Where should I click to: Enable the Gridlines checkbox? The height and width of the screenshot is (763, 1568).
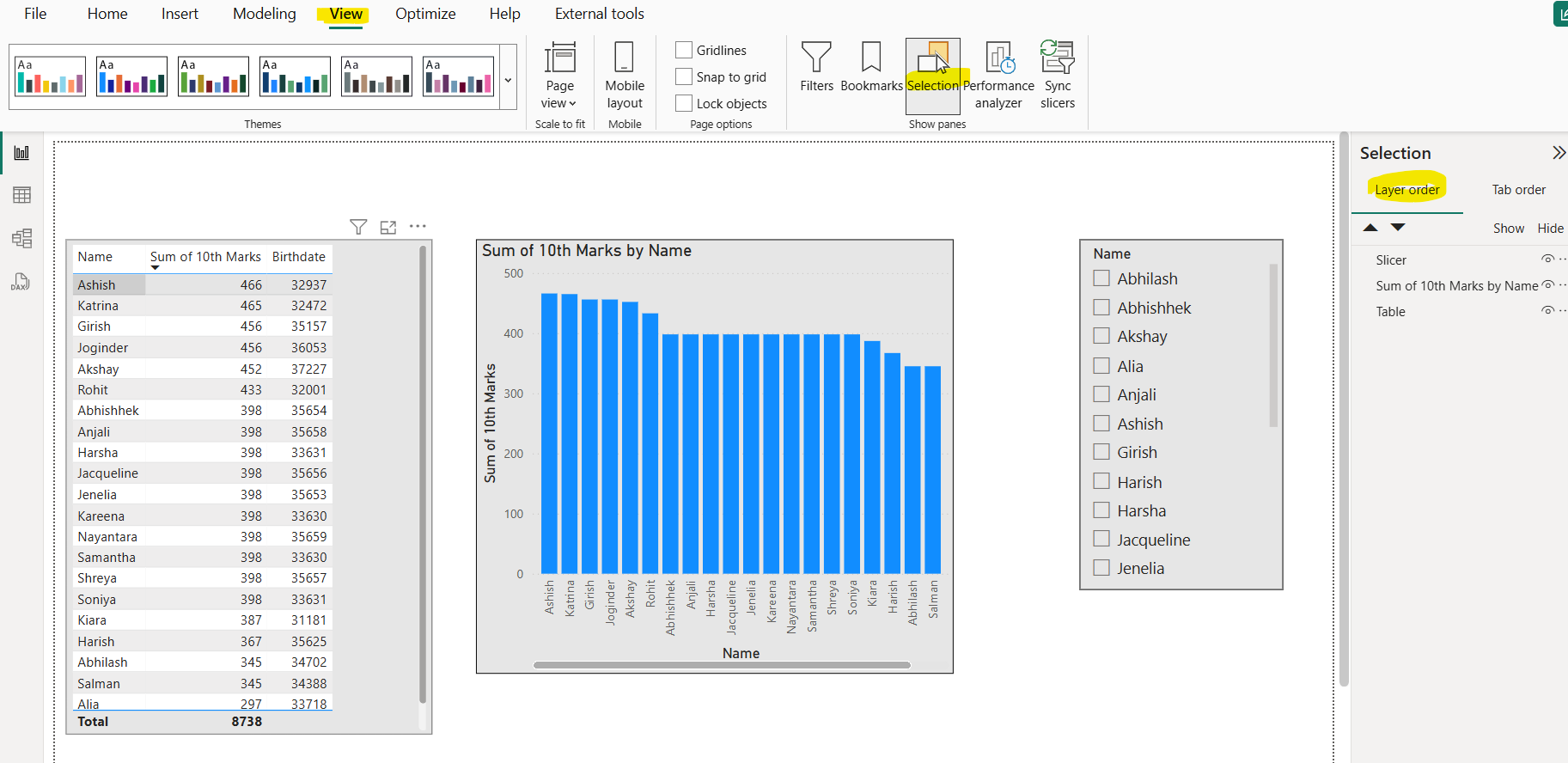pyautogui.click(x=684, y=50)
